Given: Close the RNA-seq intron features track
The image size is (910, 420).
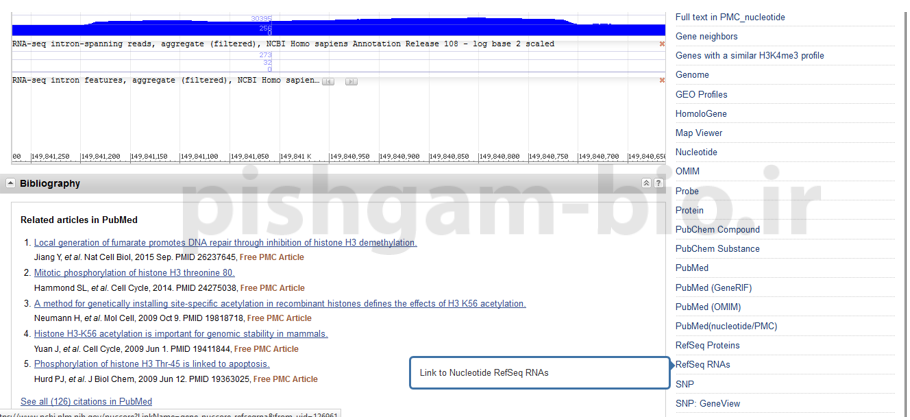Looking at the screenshot, I should tap(661, 80).
